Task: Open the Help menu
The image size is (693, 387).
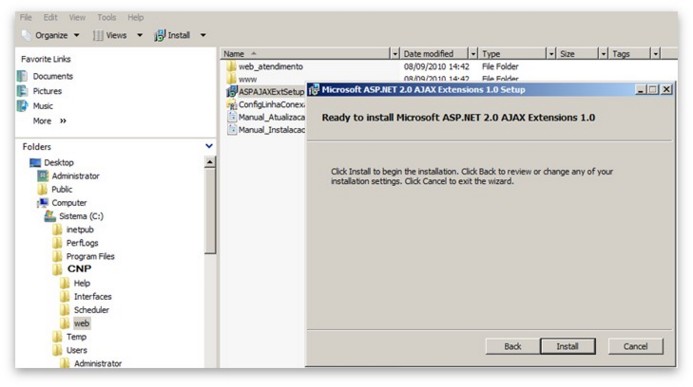Action: pos(136,18)
